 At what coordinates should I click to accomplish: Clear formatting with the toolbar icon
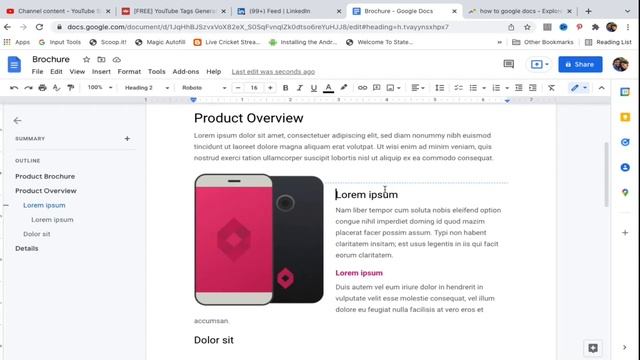(x=551, y=88)
